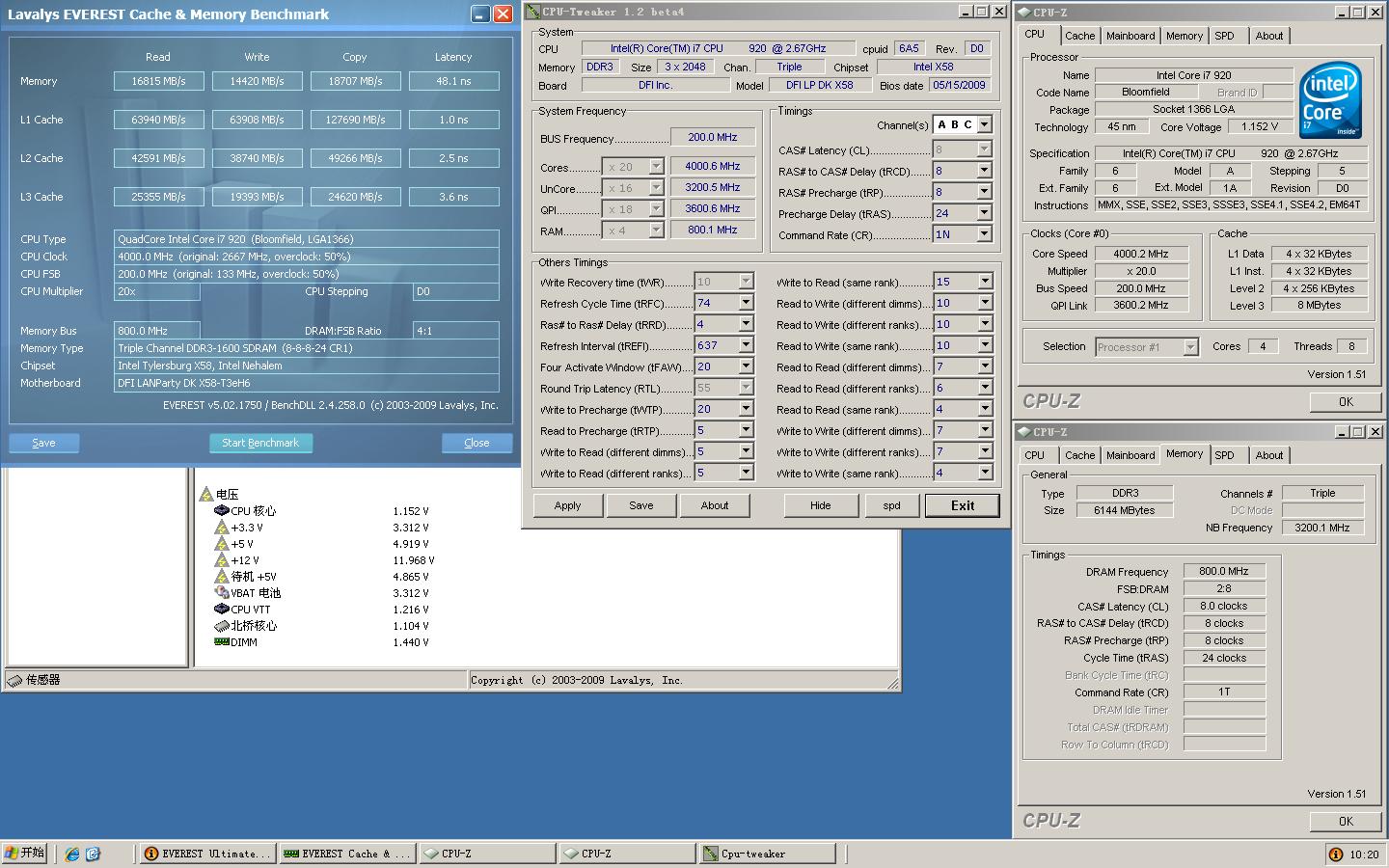
Task: Click OK in upper CPU-Z window
Action: [1346, 402]
